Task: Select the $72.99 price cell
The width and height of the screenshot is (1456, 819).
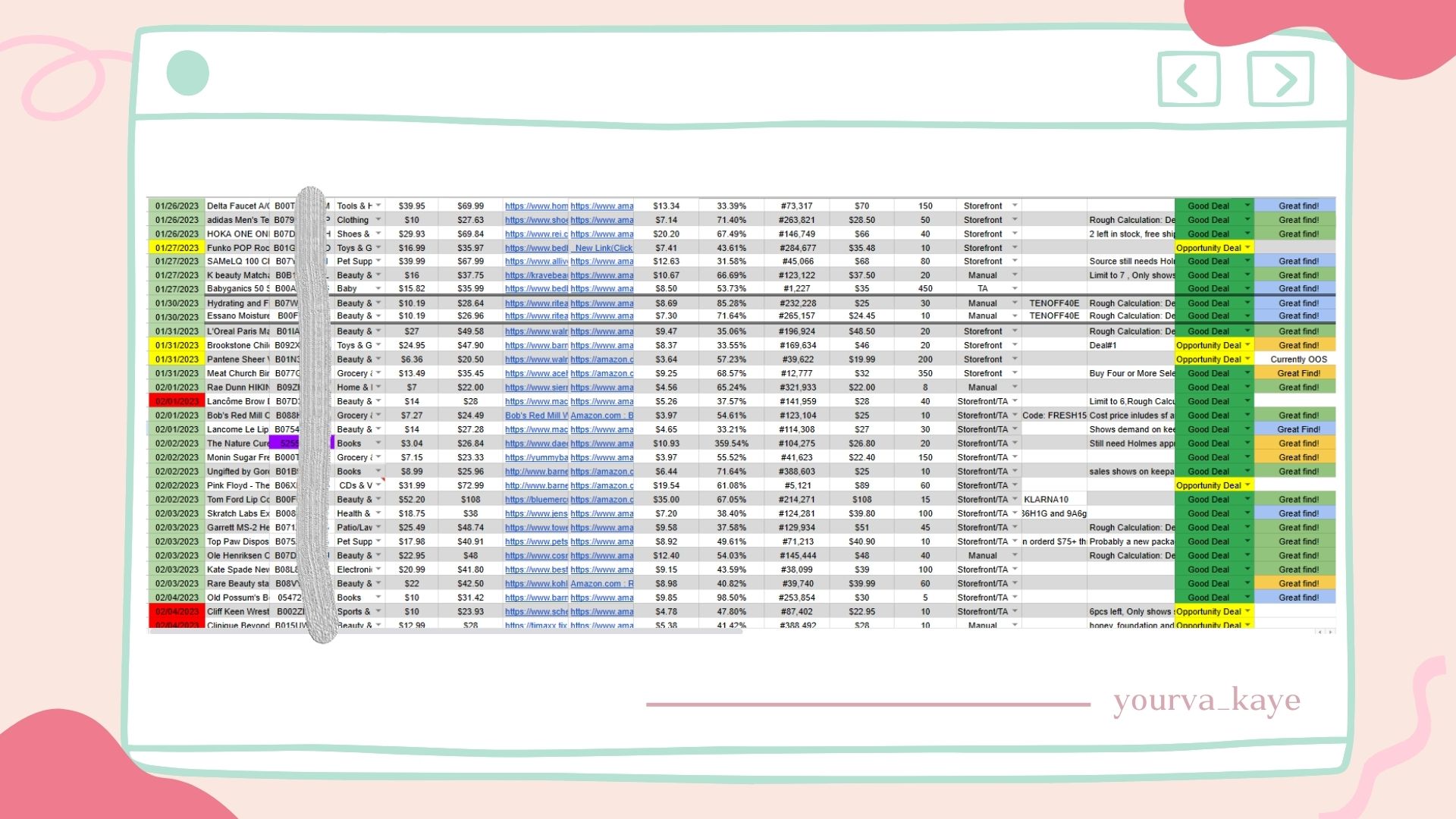Action: pyautogui.click(x=470, y=485)
